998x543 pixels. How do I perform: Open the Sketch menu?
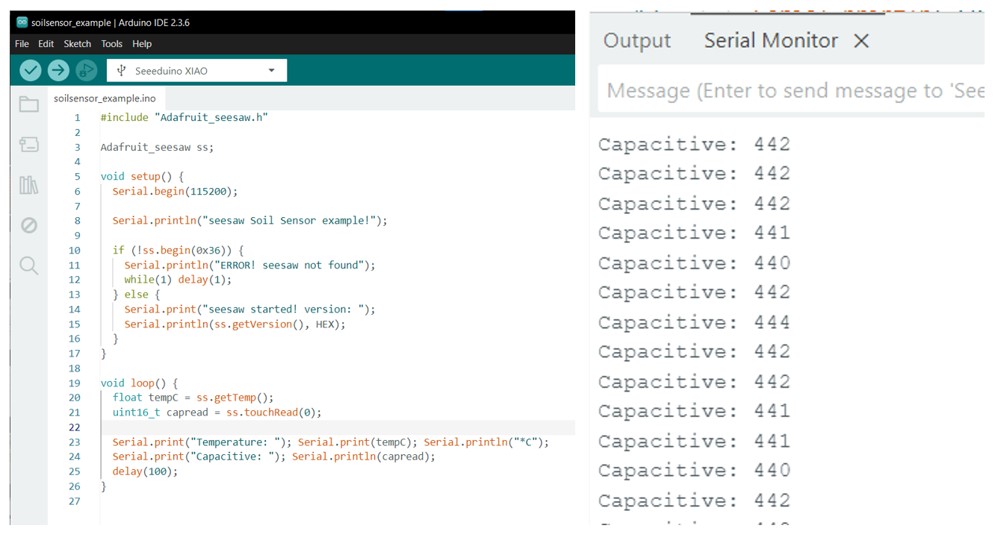[x=77, y=44]
